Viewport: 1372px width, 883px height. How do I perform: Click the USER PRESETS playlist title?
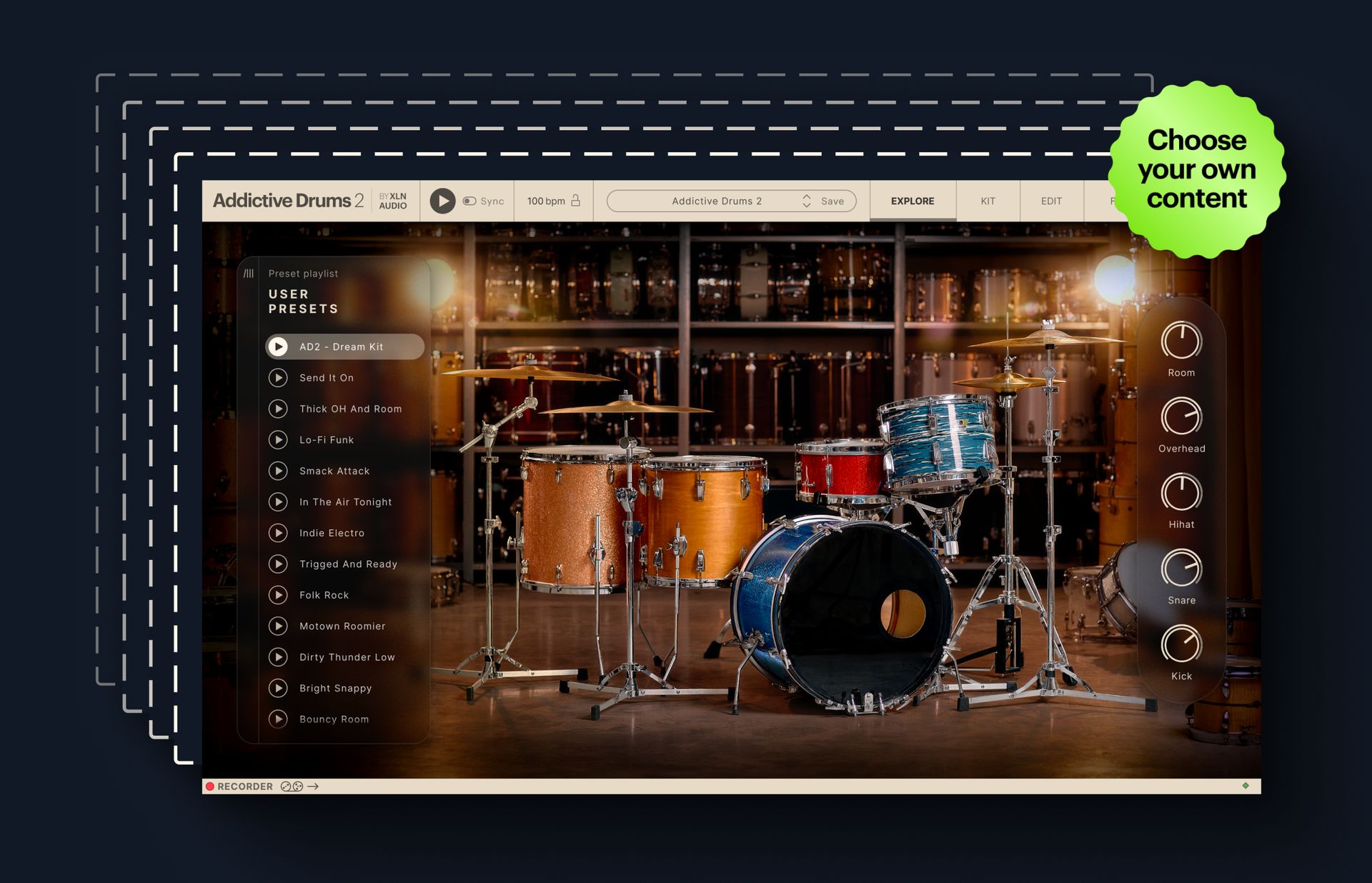click(x=303, y=301)
